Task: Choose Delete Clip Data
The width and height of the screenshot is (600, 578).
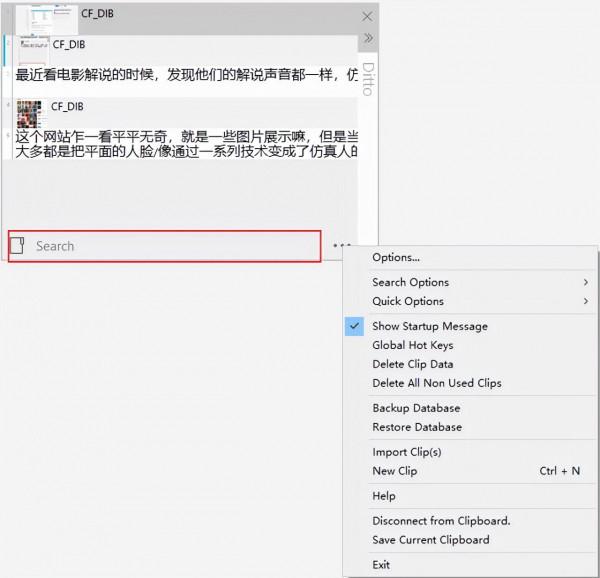Action: 470,364
